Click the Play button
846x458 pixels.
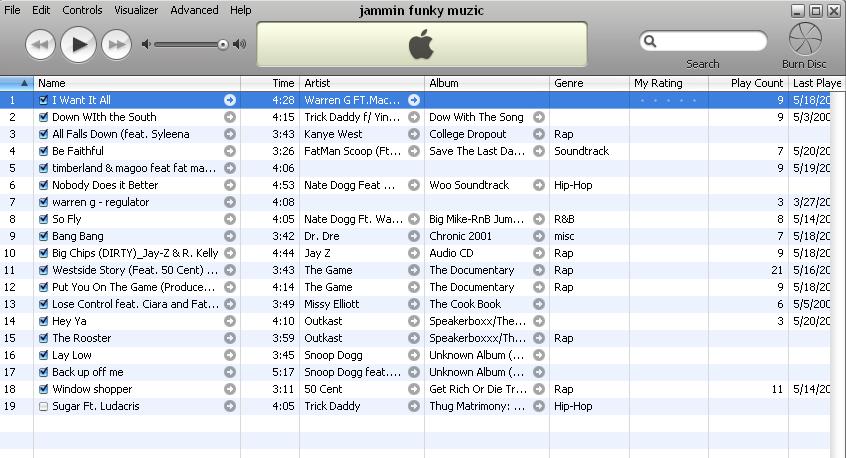pyautogui.click(x=78, y=45)
